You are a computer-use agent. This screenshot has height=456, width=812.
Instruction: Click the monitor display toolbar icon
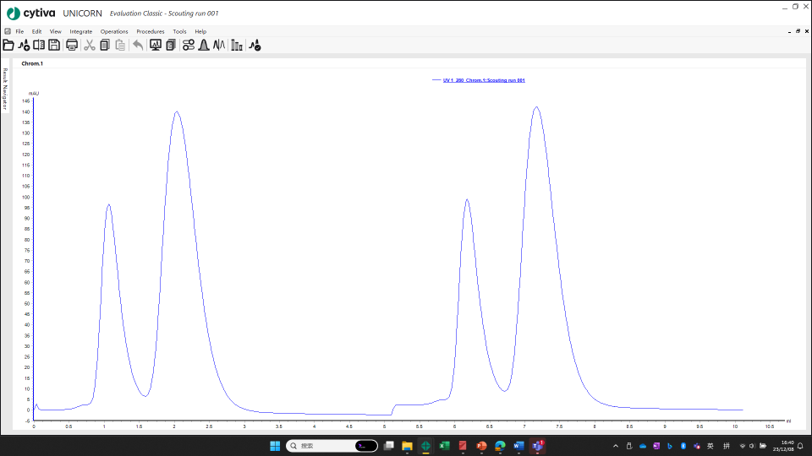155,45
